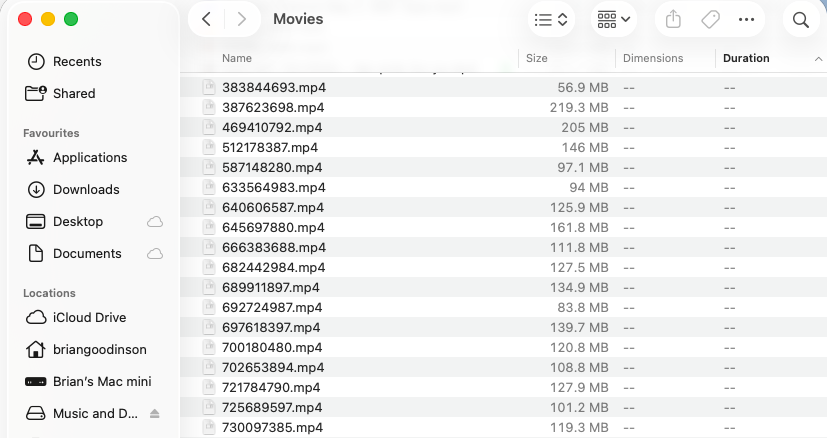Open iCloud Drive location
The height and width of the screenshot is (438, 827).
click(89, 318)
